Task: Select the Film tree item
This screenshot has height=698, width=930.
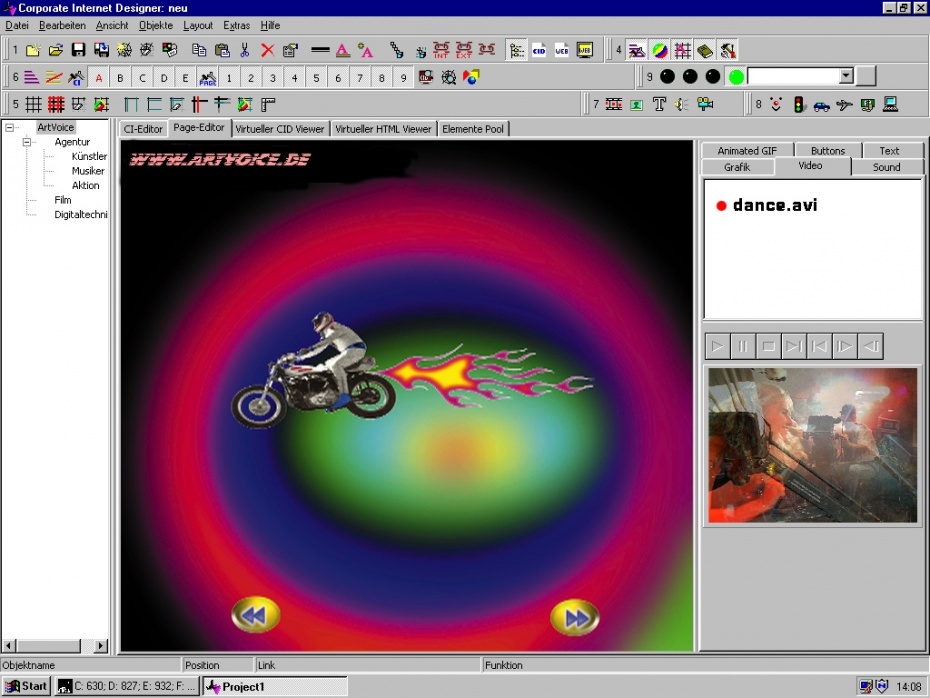Action: click(63, 200)
